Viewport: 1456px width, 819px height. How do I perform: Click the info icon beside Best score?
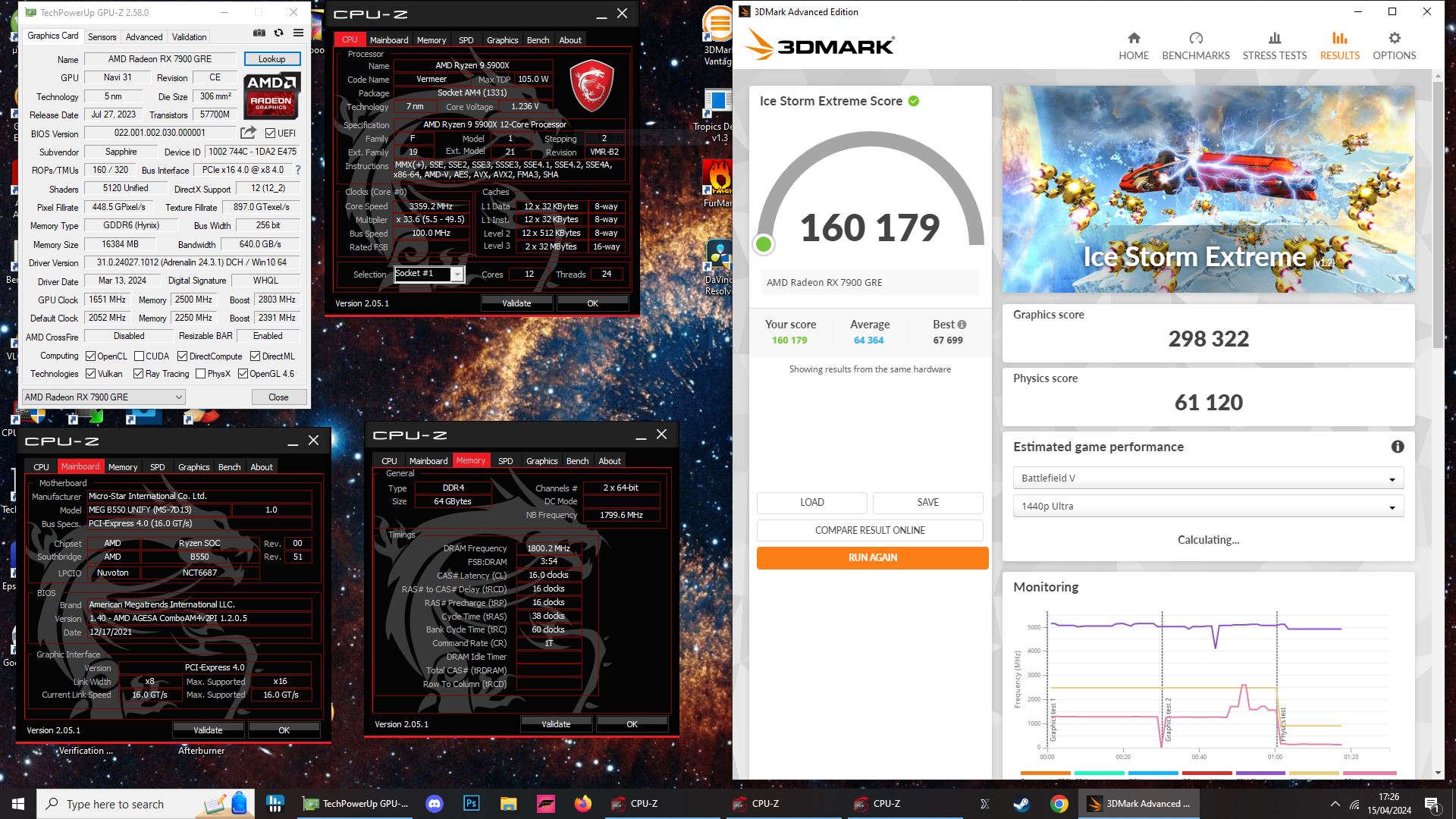click(x=962, y=325)
